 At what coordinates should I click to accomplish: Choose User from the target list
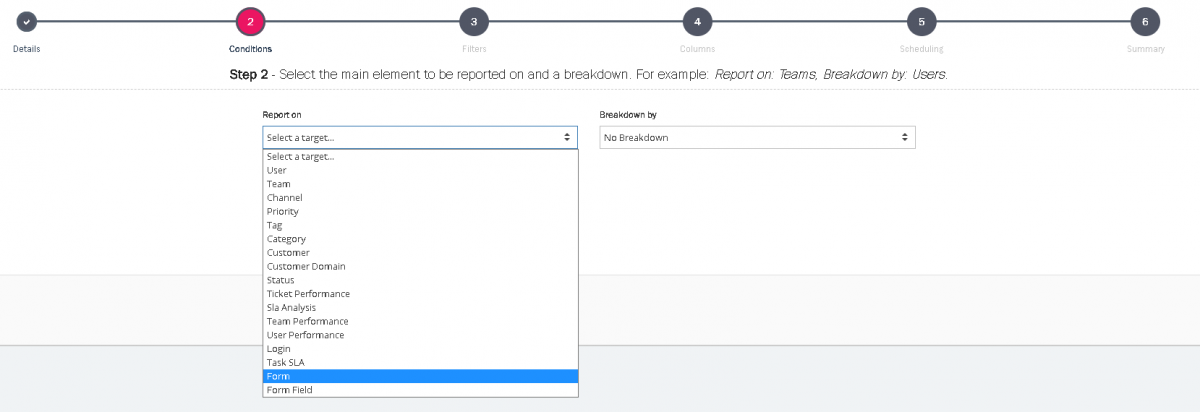277,170
